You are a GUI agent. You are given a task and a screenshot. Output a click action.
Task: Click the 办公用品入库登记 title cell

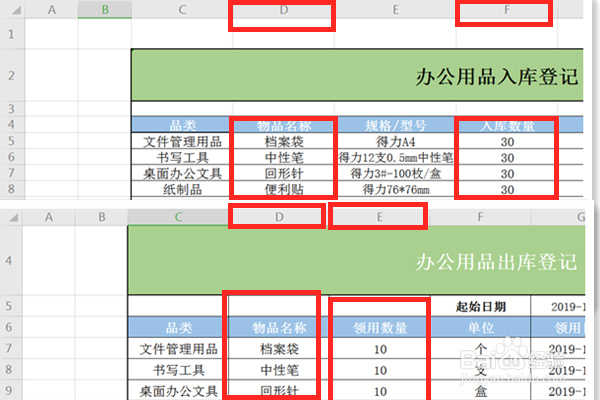tap(357, 75)
